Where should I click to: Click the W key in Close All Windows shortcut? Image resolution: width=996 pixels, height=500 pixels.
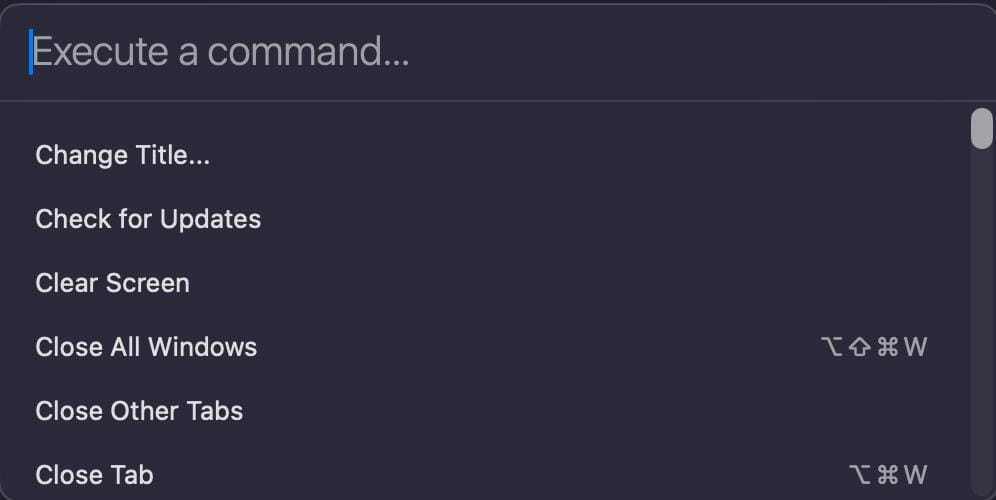(915, 347)
